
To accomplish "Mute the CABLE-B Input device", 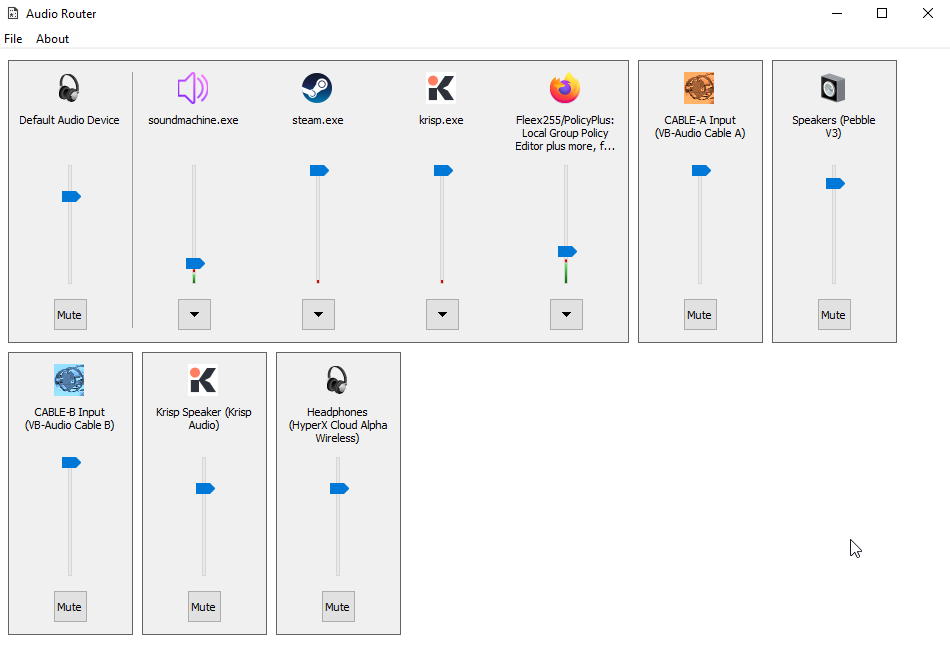I will pyautogui.click(x=70, y=606).
